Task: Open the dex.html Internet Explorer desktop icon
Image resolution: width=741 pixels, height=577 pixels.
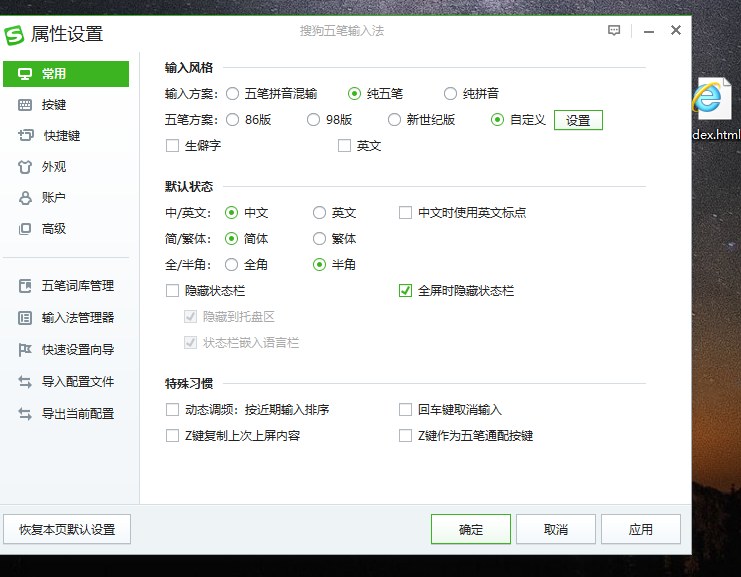Action: pos(716,109)
